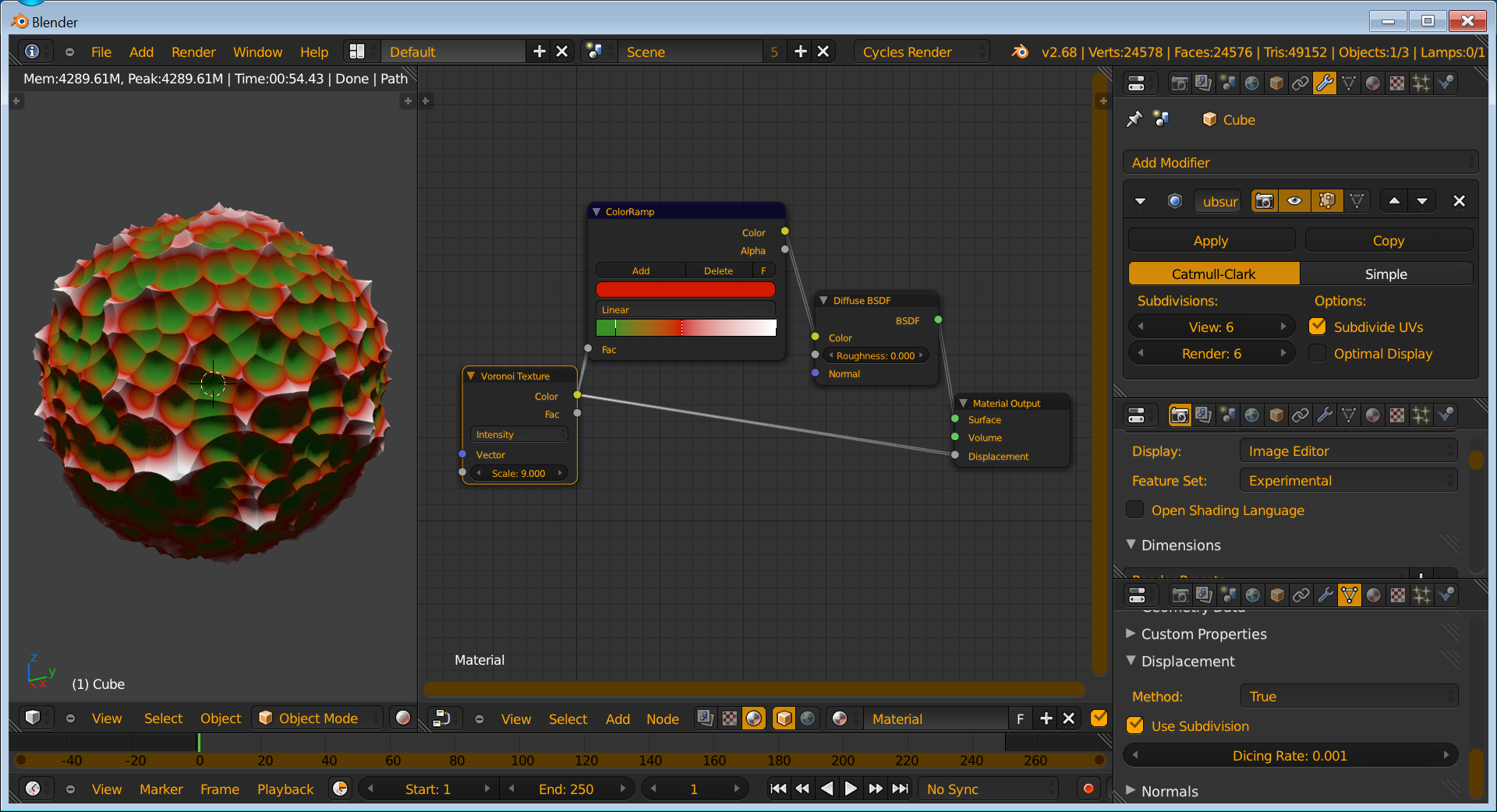Toggle modifier use during render camera icon
1497x812 pixels.
[x=1265, y=201]
